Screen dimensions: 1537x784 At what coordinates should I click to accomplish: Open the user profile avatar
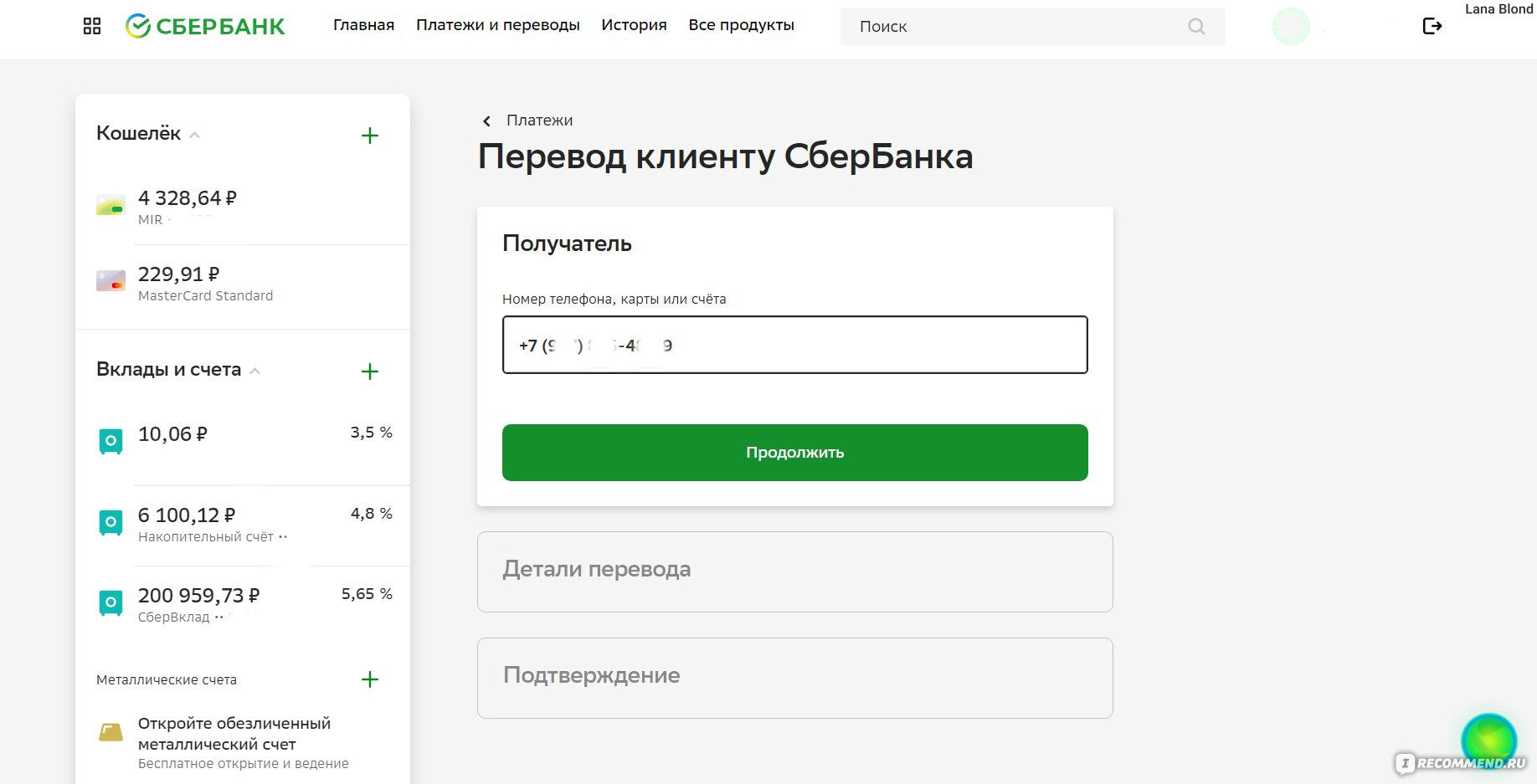coord(1291,27)
